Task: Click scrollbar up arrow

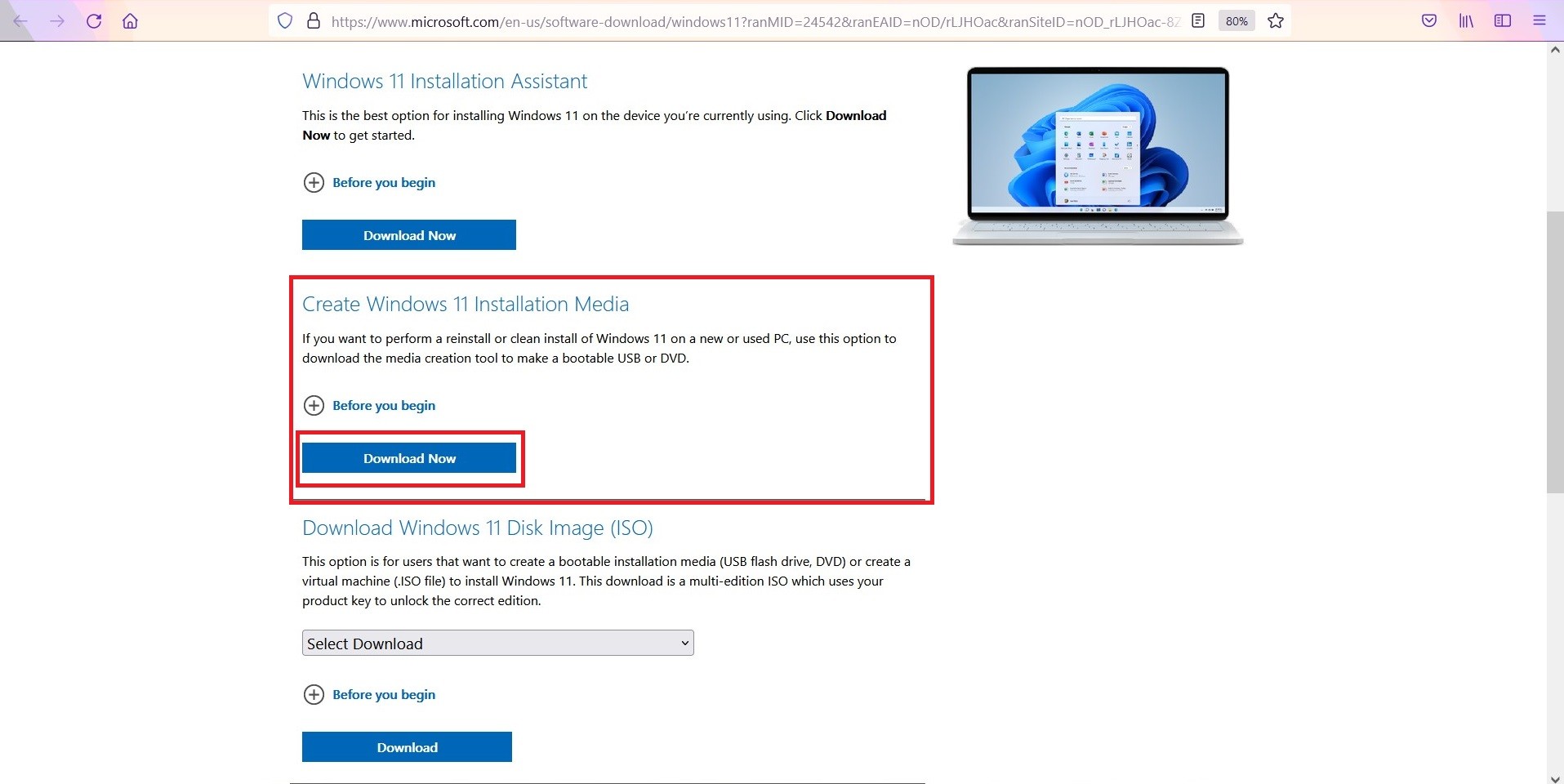Action: pyautogui.click(x=1555, y=50)
